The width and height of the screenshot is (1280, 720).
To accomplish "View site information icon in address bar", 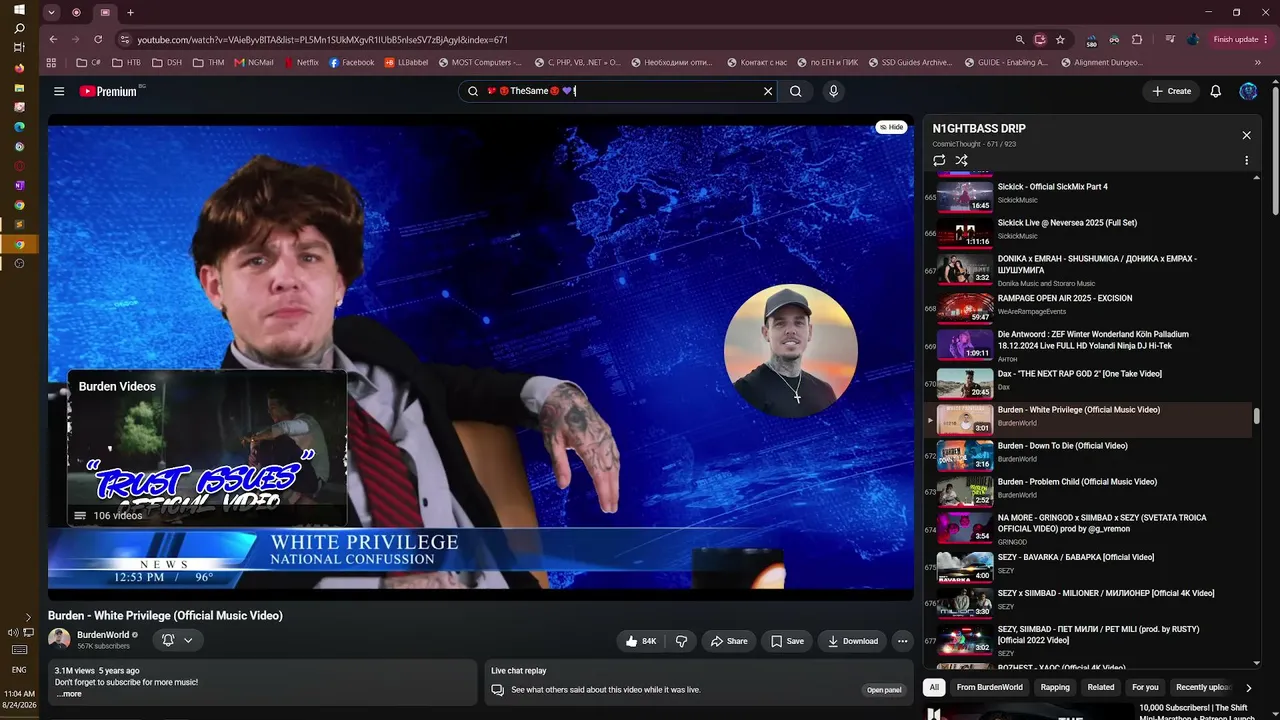I will (125, 39).
